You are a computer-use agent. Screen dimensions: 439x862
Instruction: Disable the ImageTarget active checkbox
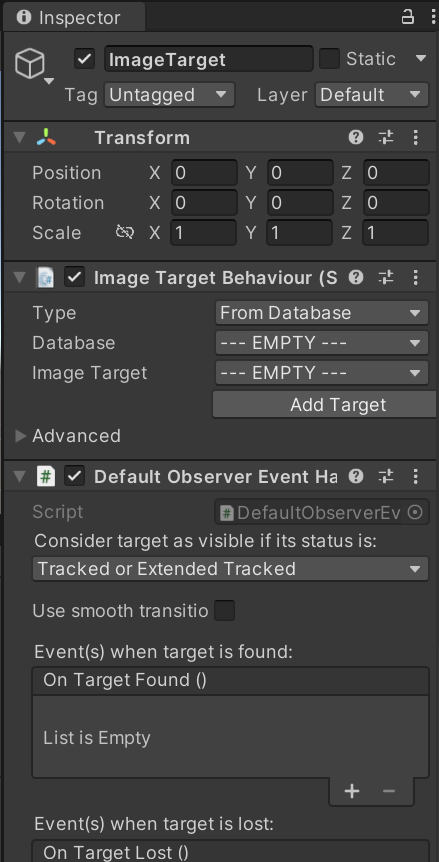point(85,59)
